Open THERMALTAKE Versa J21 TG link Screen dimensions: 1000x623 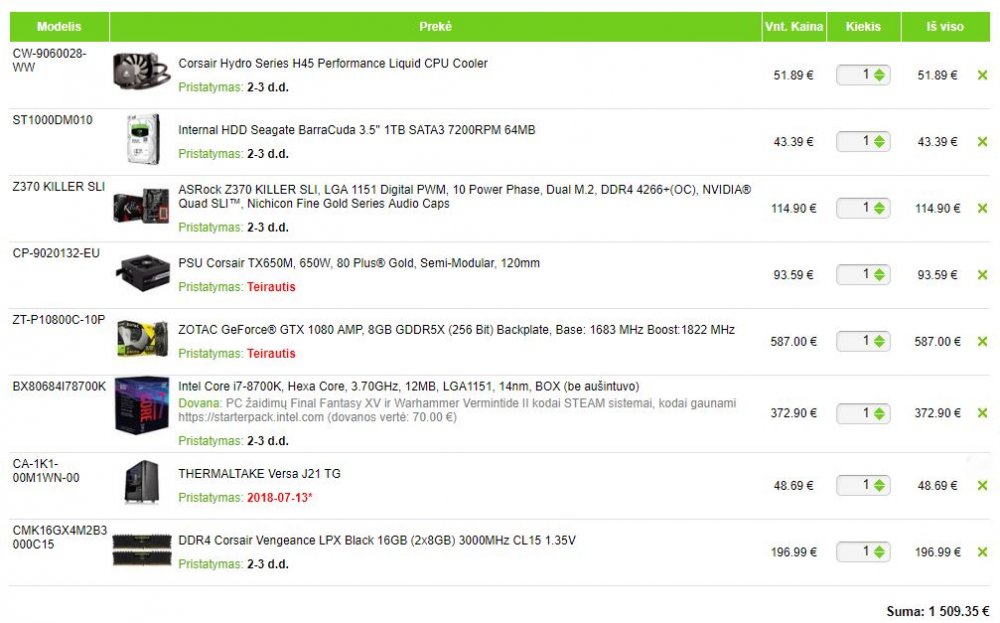coord(260,474)
